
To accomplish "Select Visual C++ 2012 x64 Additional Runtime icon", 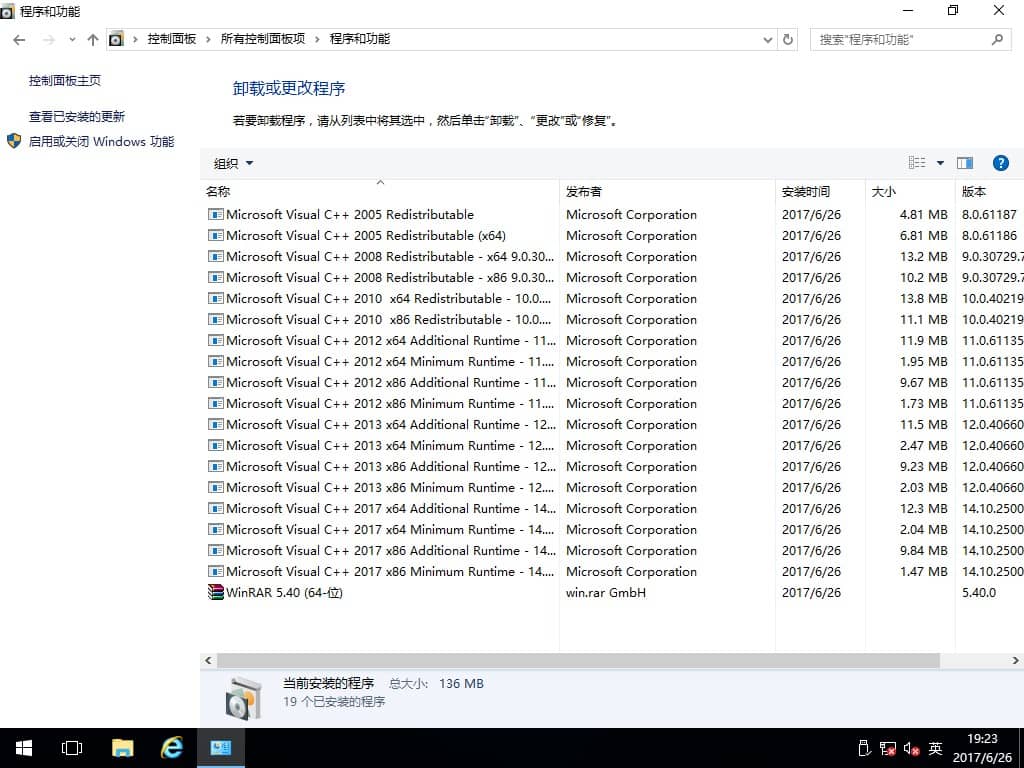I will (x=216, y=340).
